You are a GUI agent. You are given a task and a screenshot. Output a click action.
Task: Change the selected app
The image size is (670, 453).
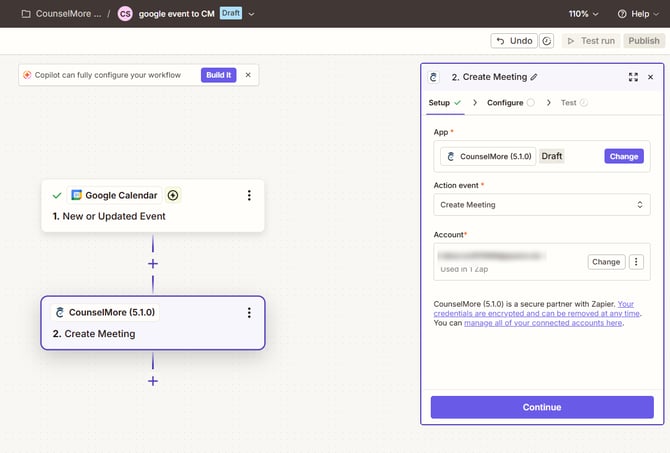click(x=624, y=156)
